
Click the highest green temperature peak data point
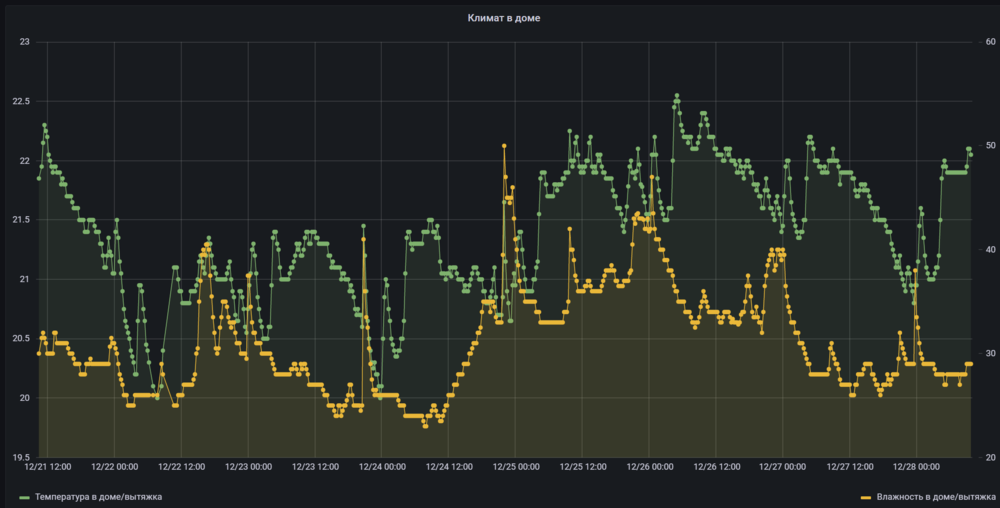(x=677, y=96)
